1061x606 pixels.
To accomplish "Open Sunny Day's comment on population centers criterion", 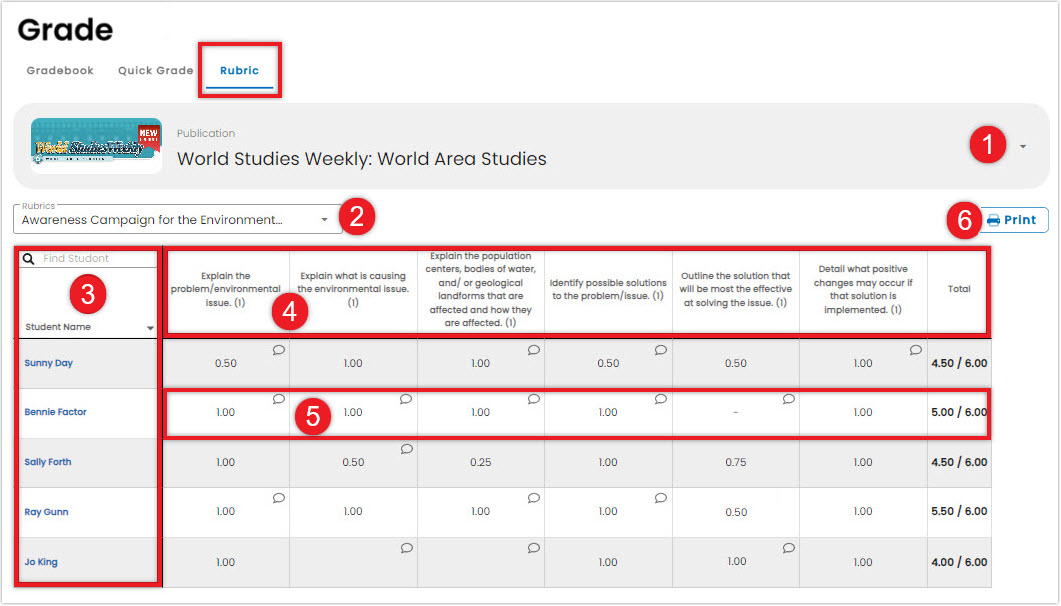I will click(534, 350).
